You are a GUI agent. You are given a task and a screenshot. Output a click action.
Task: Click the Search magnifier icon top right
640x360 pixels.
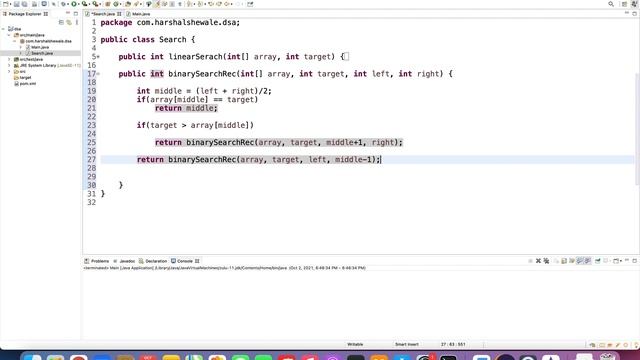(611, 4)
